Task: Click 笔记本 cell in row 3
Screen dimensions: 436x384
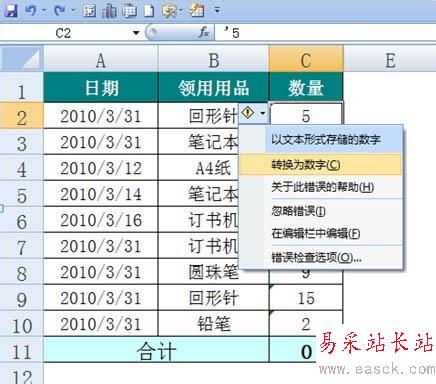Action: [x=198, y=142]
